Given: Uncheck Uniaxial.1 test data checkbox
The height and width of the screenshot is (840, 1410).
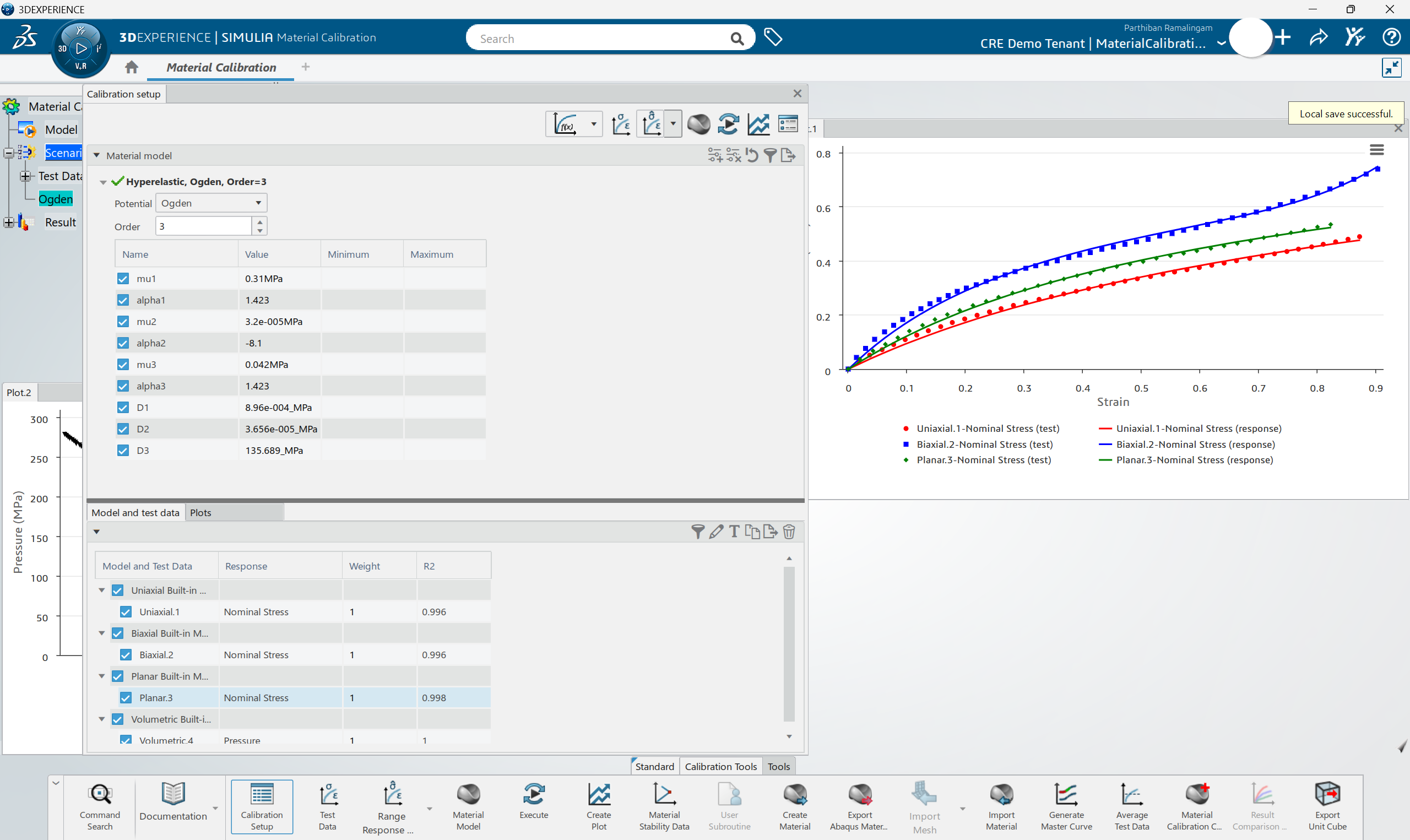Looking at the screenshot, I should (x=126, y=612).
